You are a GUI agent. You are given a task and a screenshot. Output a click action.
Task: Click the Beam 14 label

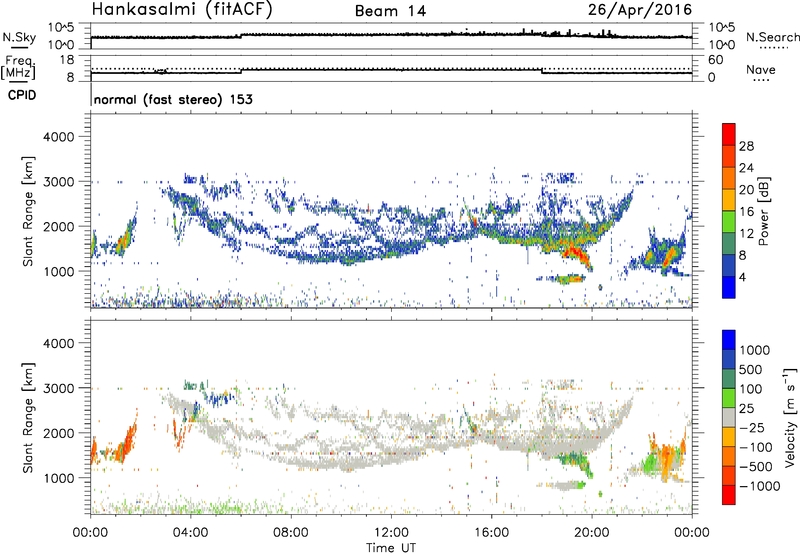[390, 11]
